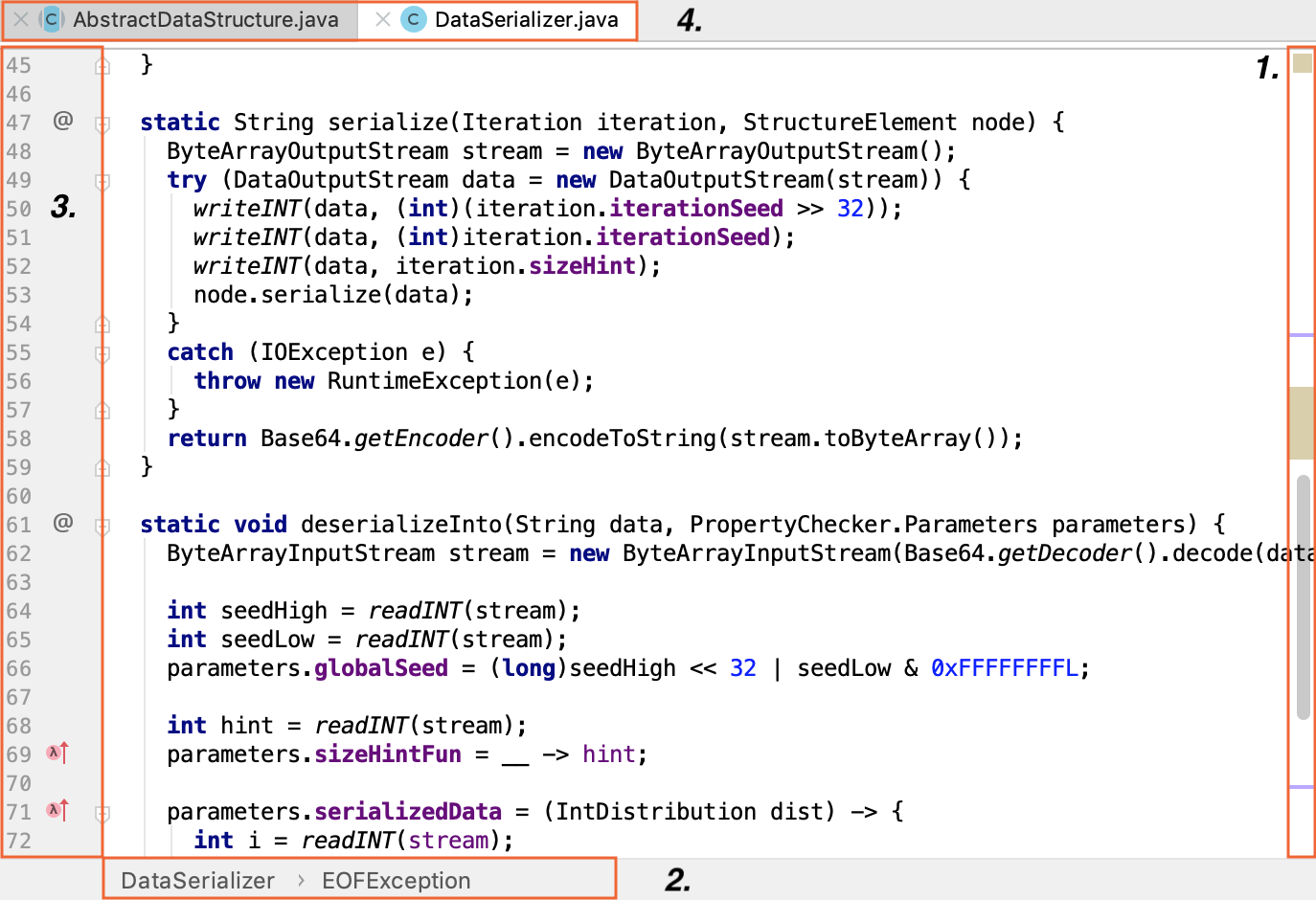Click the gutter marker icon at line 55
Viewport: 1316px width, 900px height.
click(102, 352)
